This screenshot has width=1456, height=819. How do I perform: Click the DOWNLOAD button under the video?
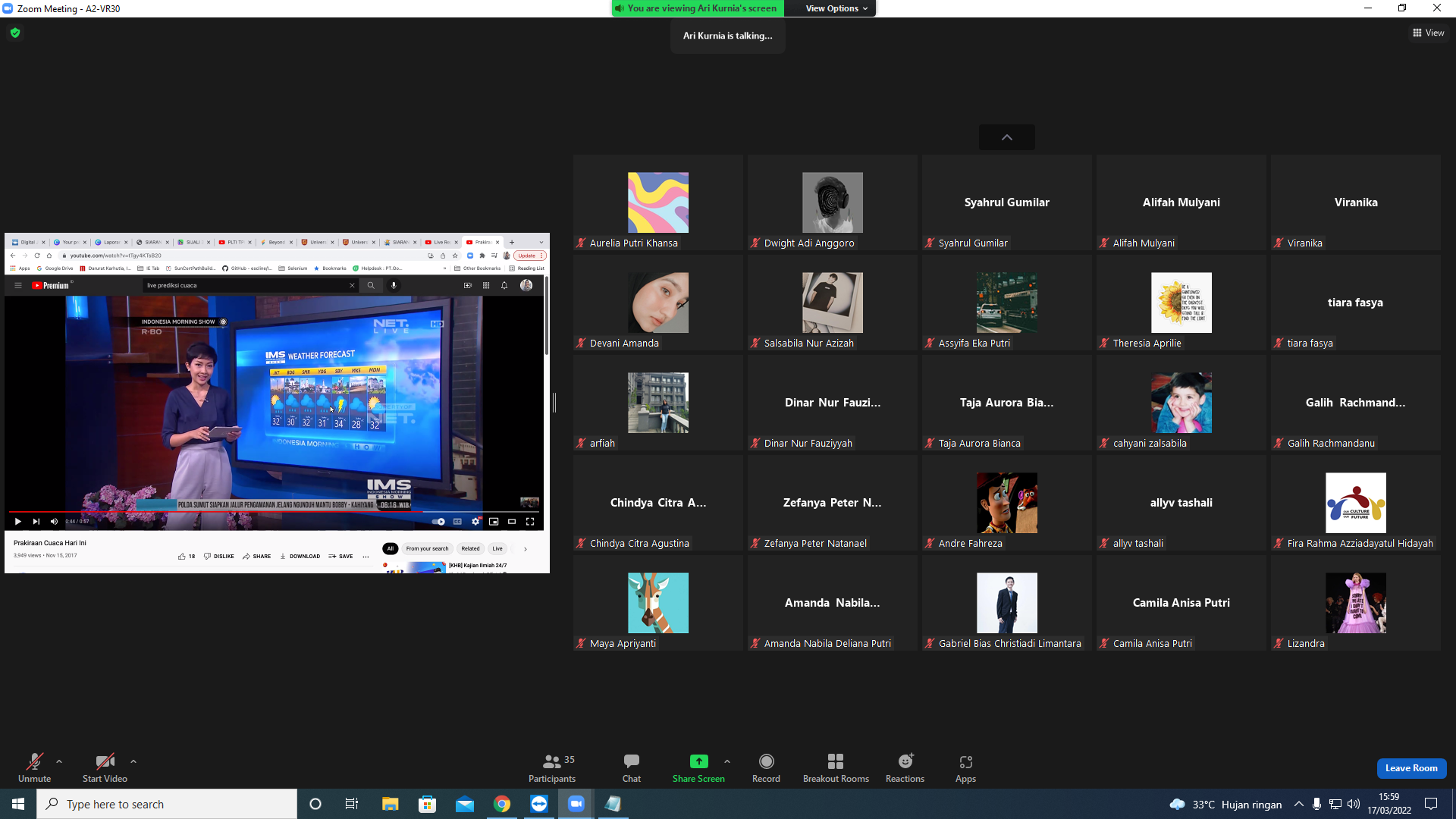point(300,556)
